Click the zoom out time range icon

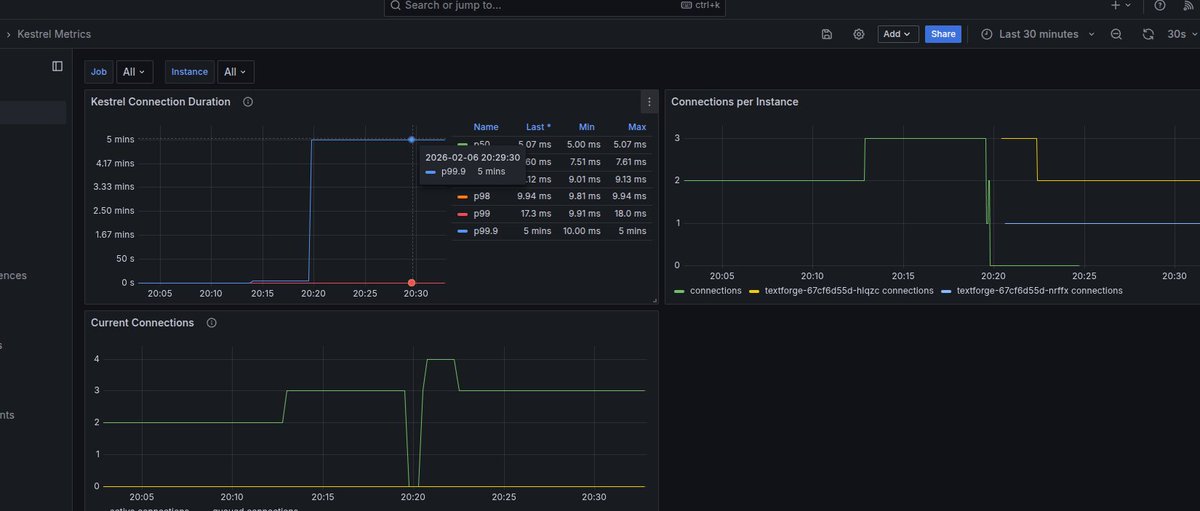(1117, 34)
